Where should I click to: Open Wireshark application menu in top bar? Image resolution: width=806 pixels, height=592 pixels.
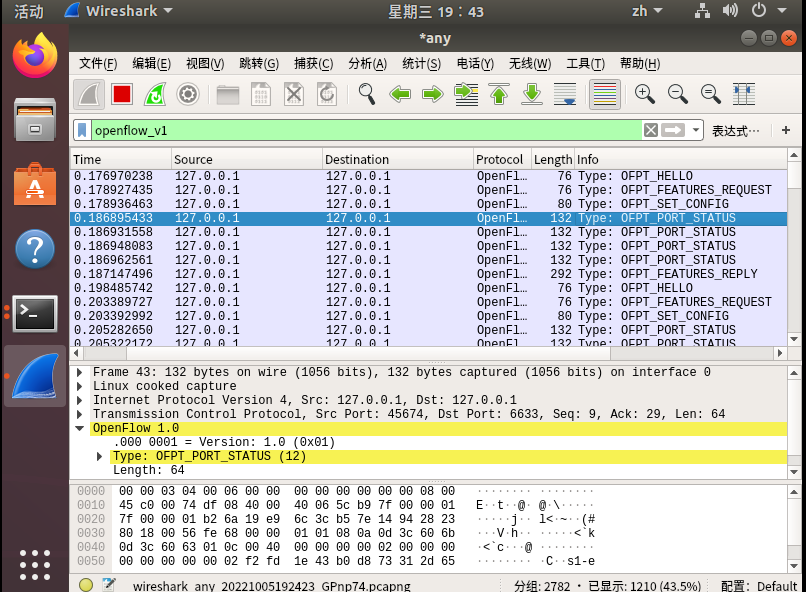pos(119,11)
